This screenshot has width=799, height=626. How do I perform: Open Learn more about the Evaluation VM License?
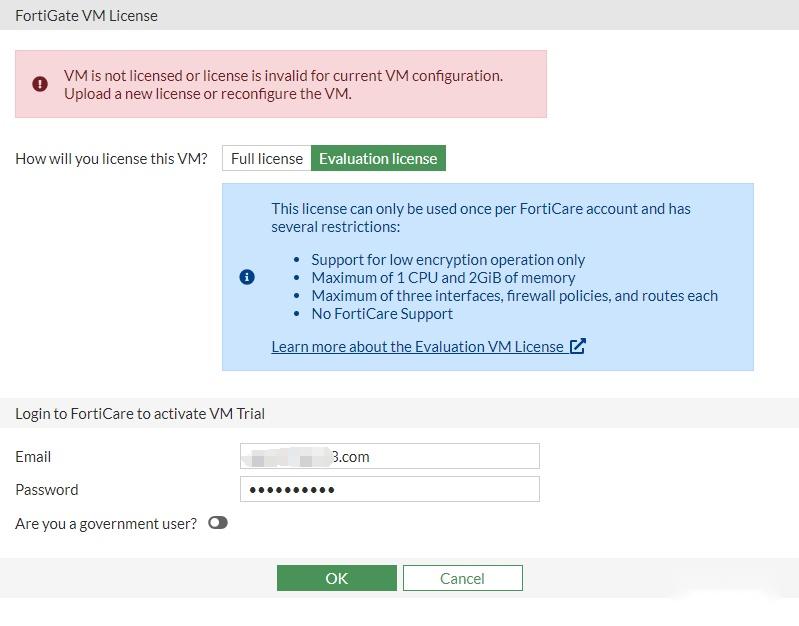(417, 347)
